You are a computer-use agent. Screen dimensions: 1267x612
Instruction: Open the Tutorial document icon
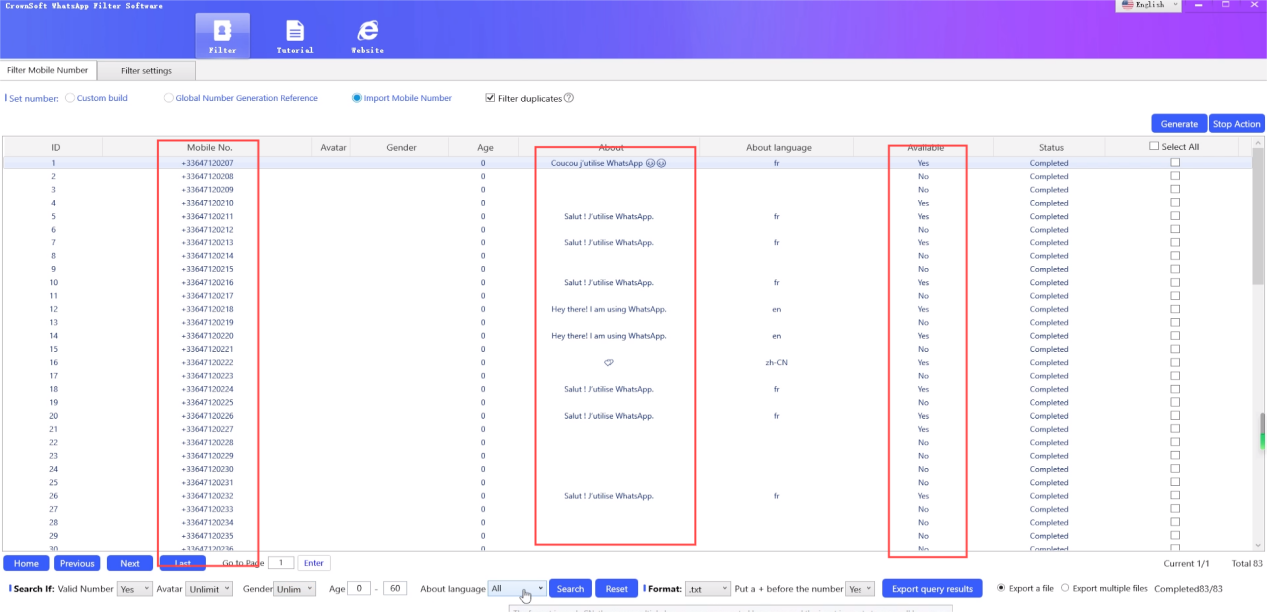click(x=295, y=35)
